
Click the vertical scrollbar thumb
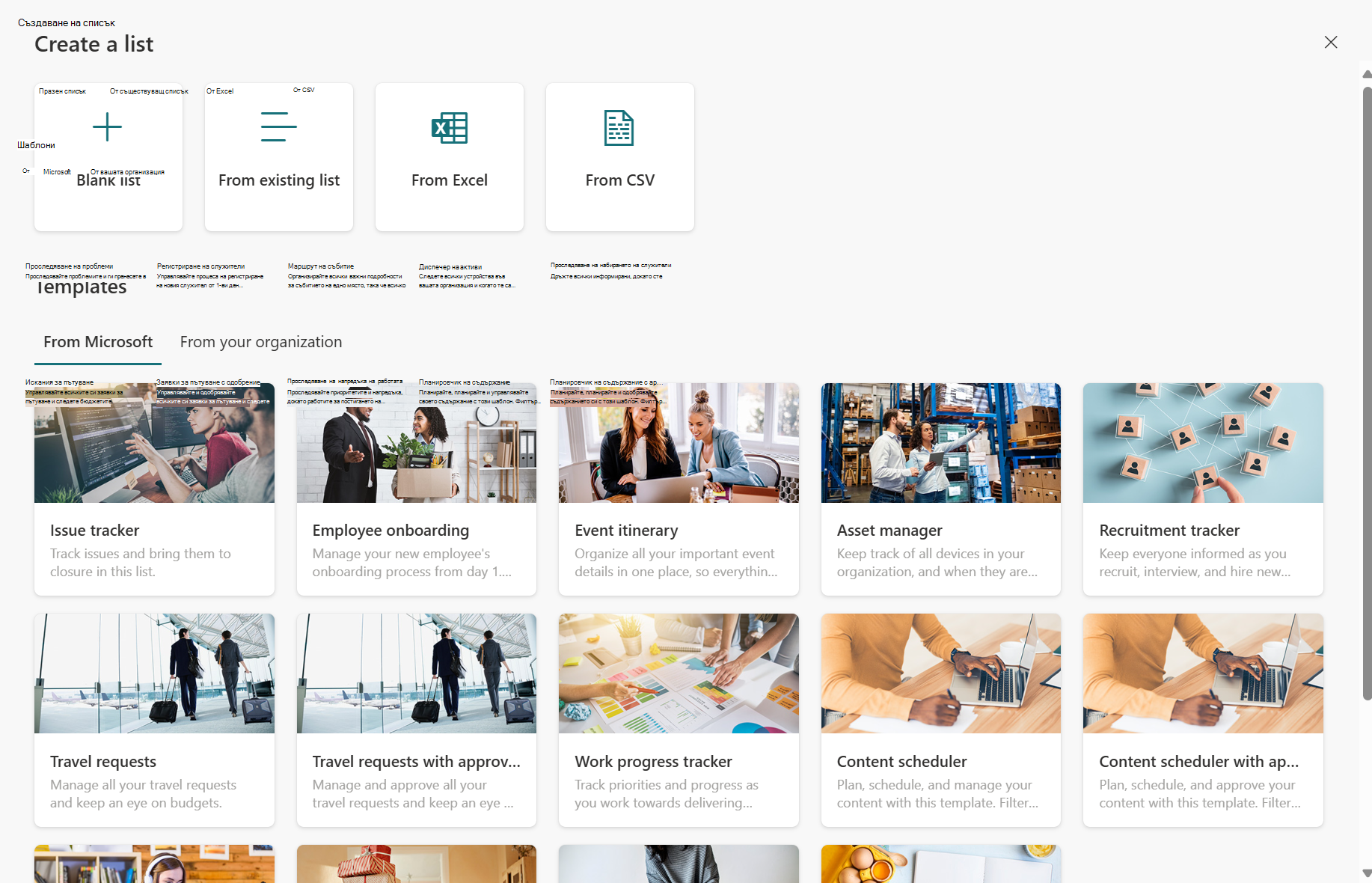1367,393
